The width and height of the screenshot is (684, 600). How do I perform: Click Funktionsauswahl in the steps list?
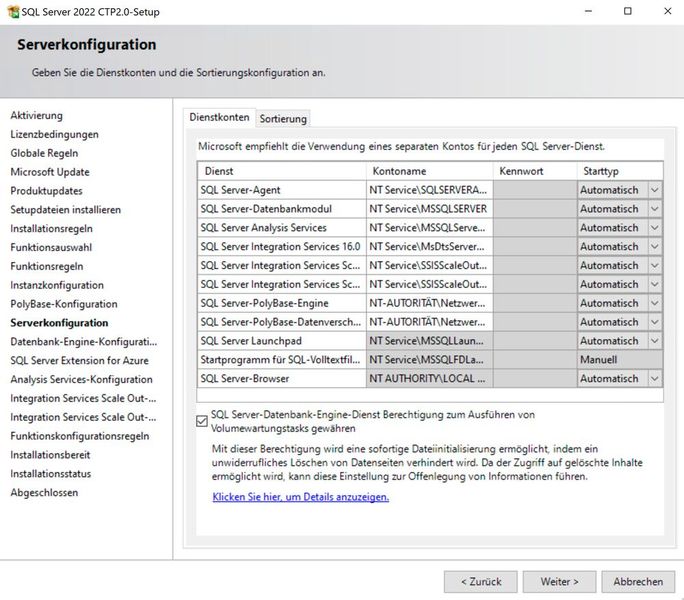(51, 247)
